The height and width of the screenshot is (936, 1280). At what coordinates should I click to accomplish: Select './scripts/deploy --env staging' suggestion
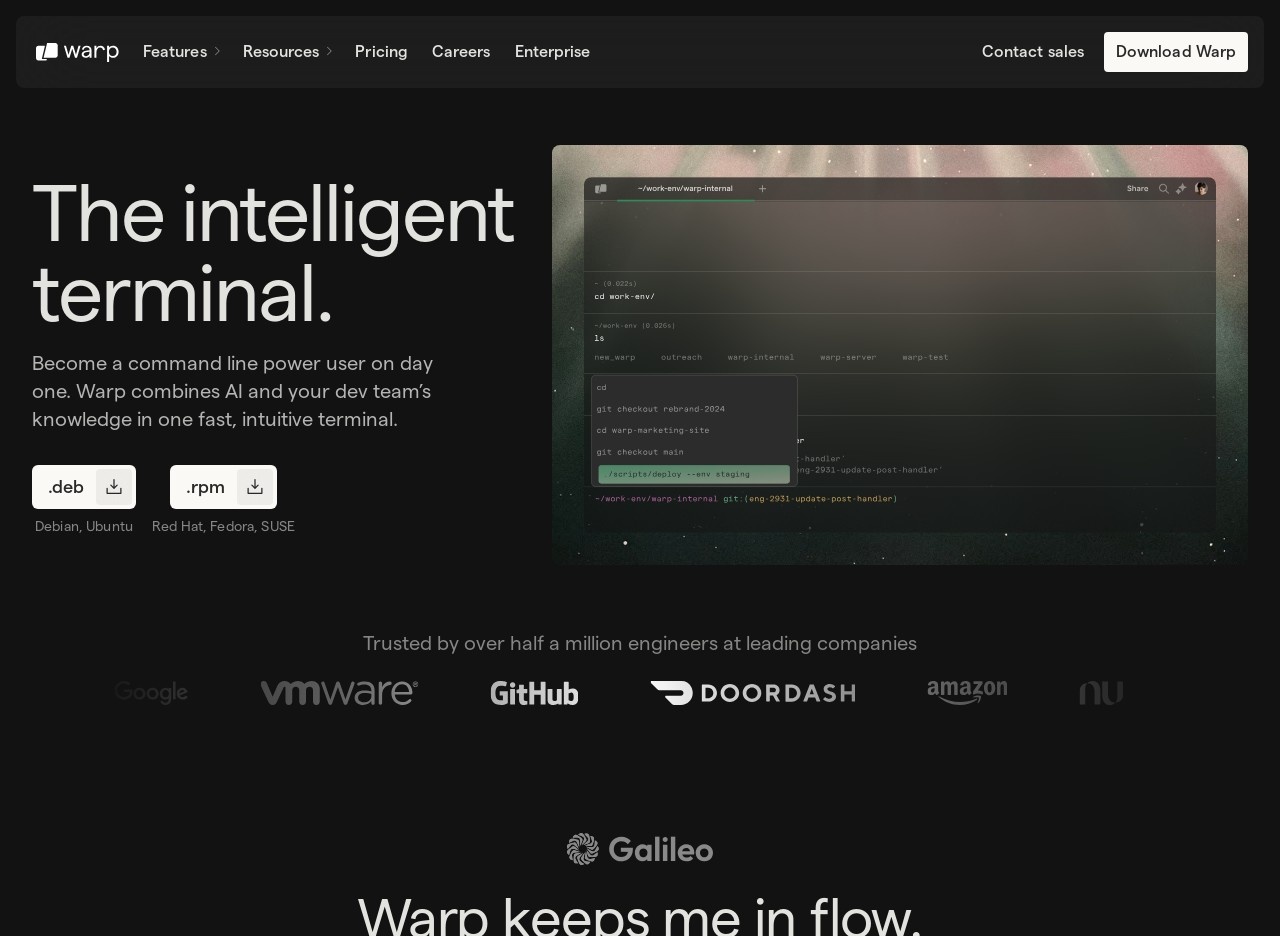click(694, 474)
